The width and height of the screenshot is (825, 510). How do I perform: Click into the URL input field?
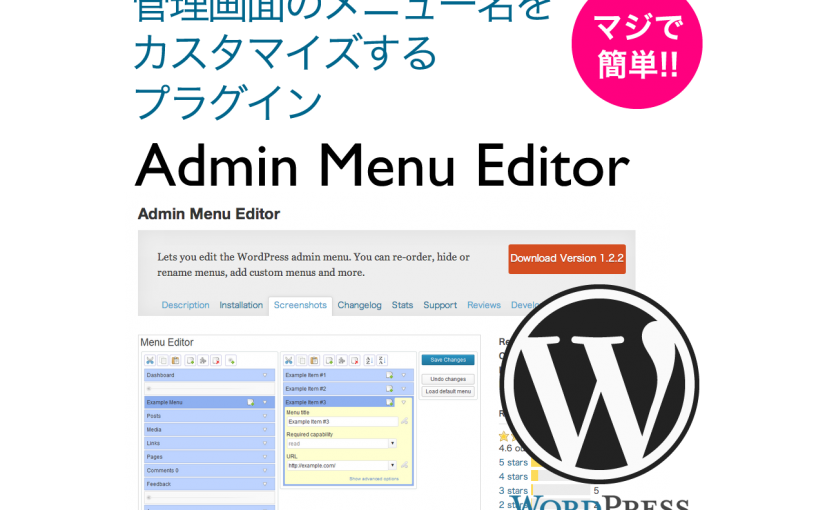338,465
